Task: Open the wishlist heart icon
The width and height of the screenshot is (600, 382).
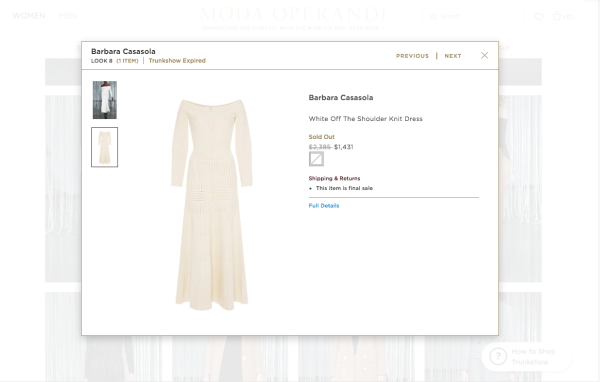Action: (539, 16)
